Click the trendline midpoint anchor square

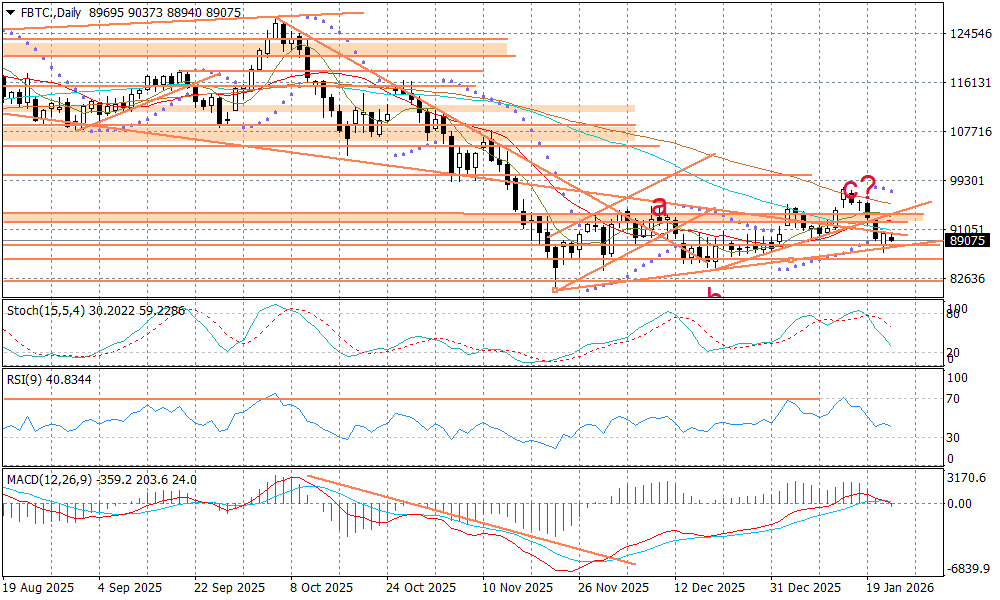[790, 260]
